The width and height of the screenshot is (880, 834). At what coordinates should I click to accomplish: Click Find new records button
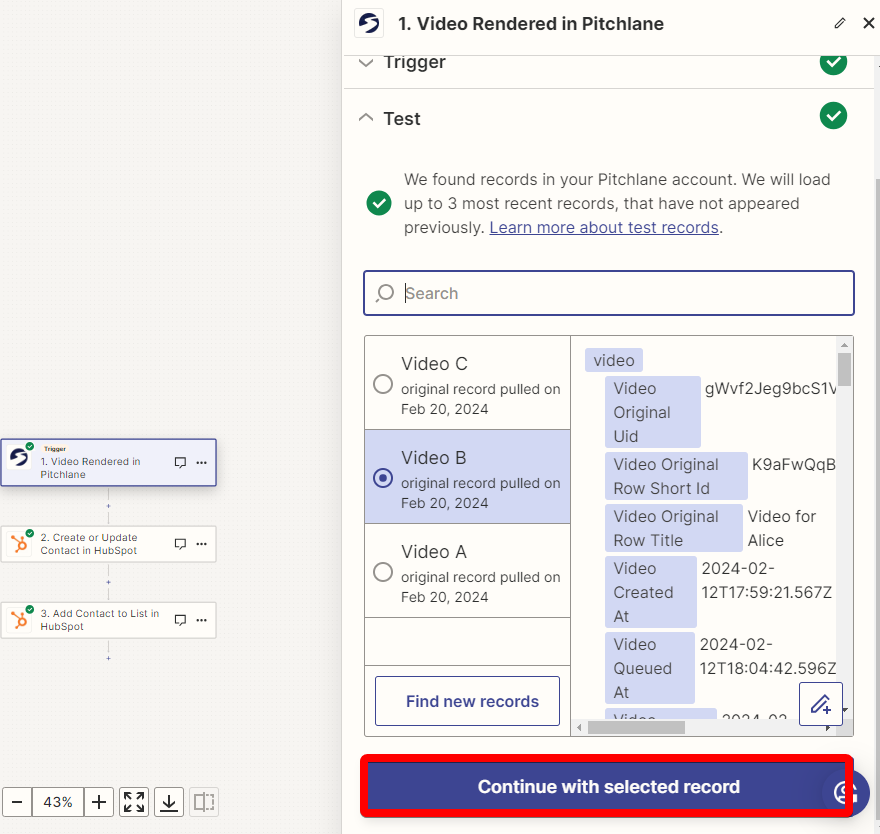pos(468,701)
